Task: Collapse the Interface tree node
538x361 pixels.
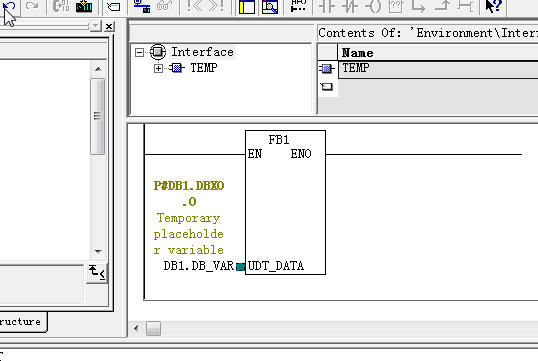Action: pyautogui.click(x=139, y=53)
